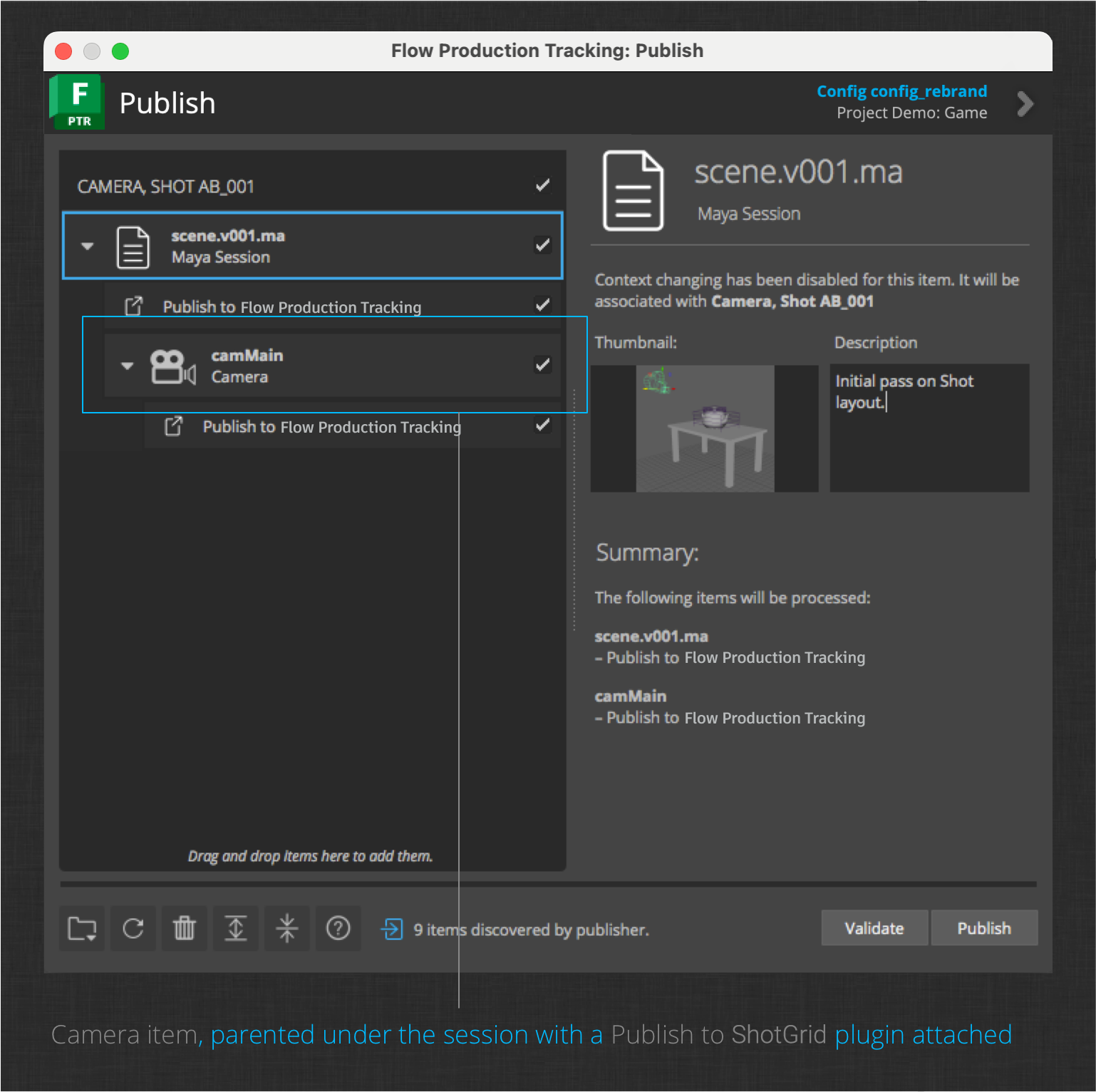Click the Validate button
The height and width of the screenshot is (1092, 1096).
(x=874, y=928)
